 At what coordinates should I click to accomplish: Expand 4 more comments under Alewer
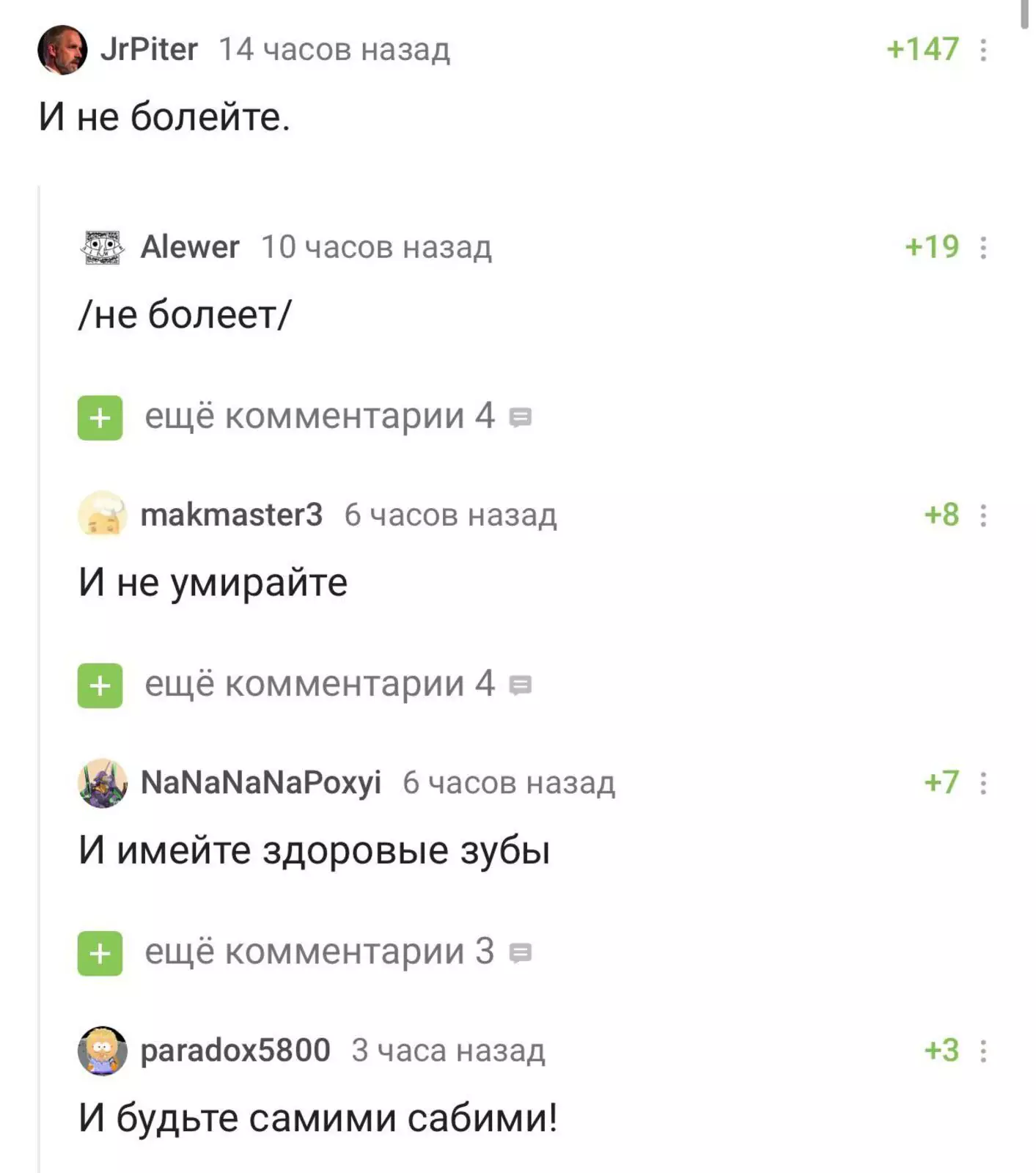(x=100, y=418)
